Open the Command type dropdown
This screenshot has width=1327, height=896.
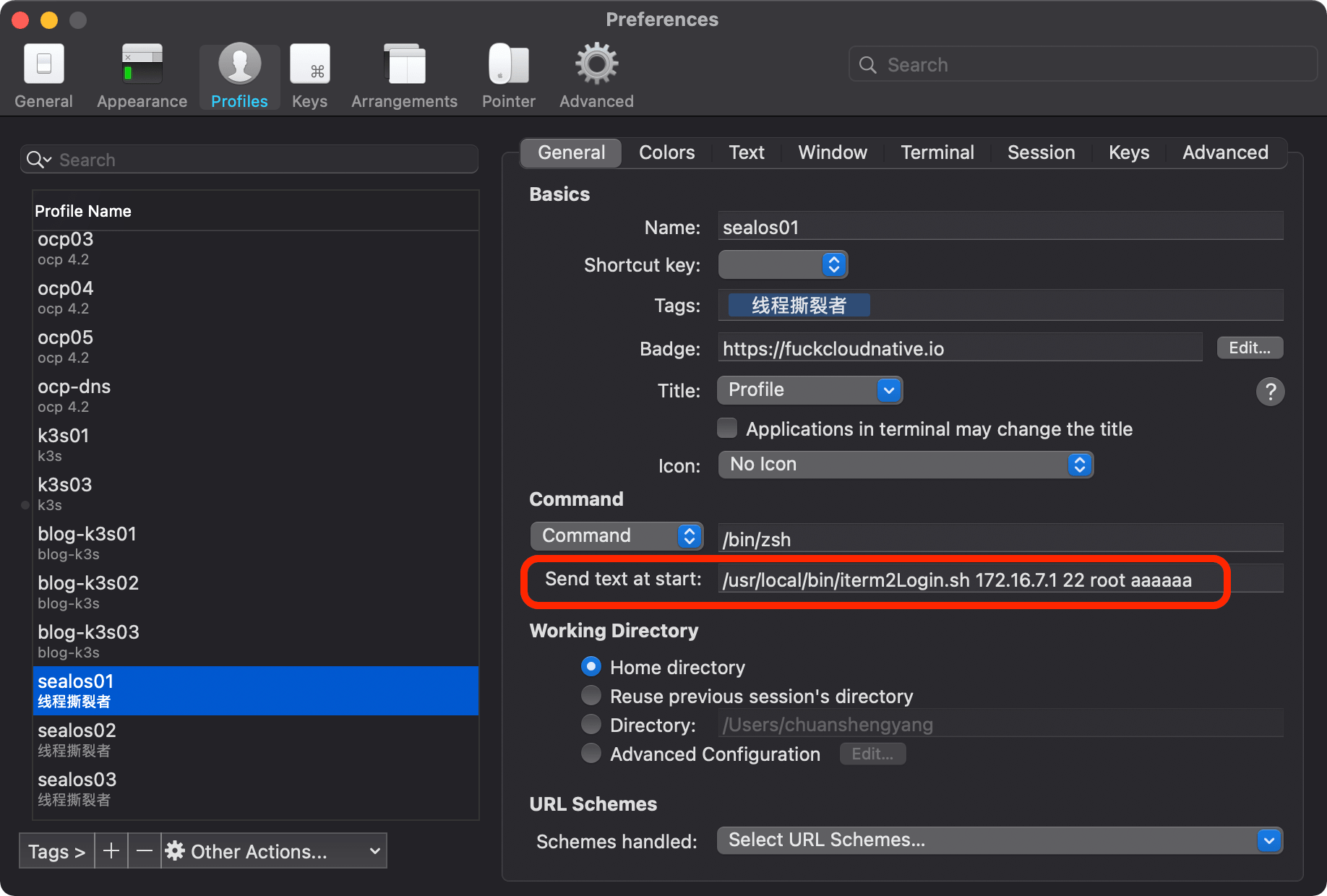click(x=617, y=536)
